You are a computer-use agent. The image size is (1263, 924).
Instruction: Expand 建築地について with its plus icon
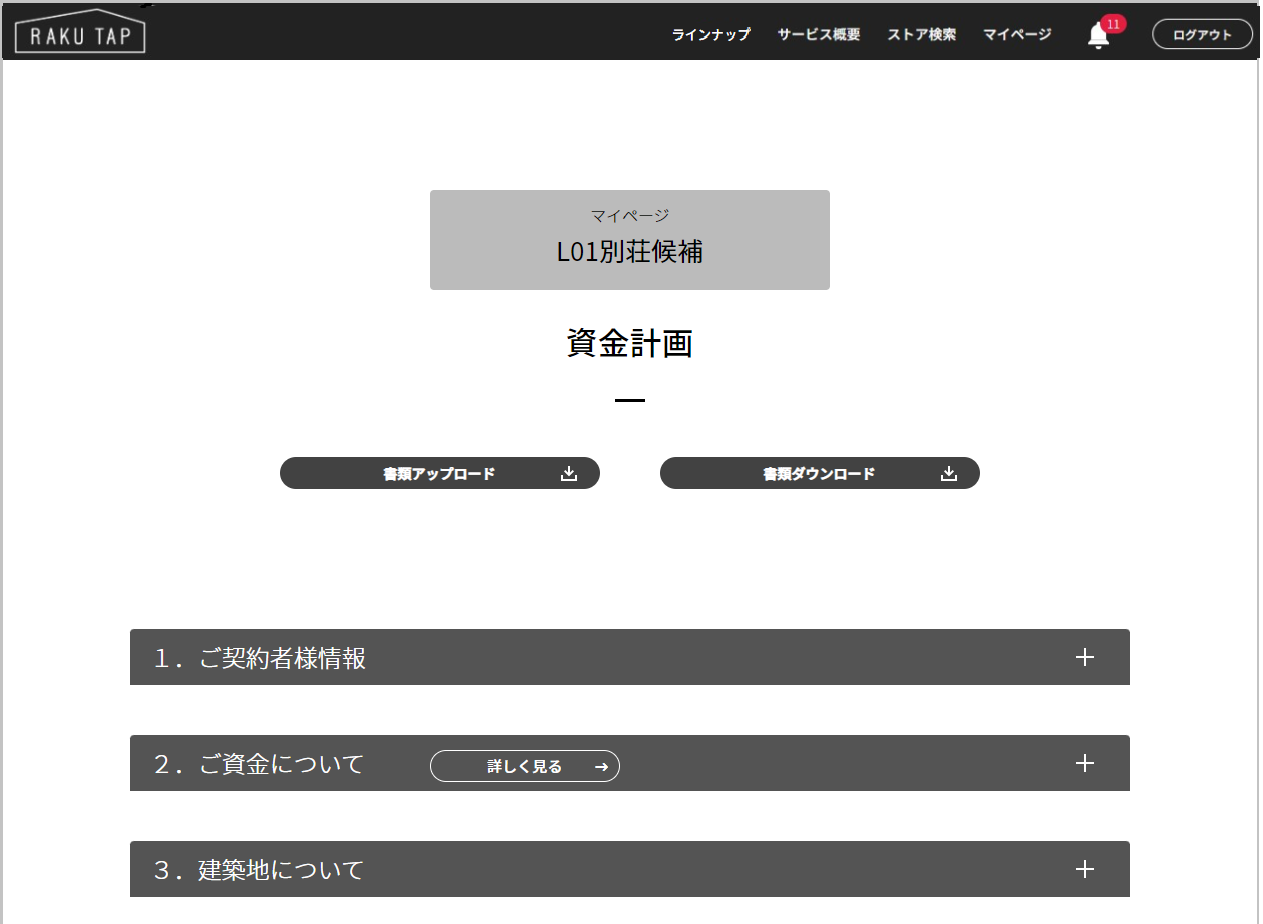click(x=1084, y=869)
